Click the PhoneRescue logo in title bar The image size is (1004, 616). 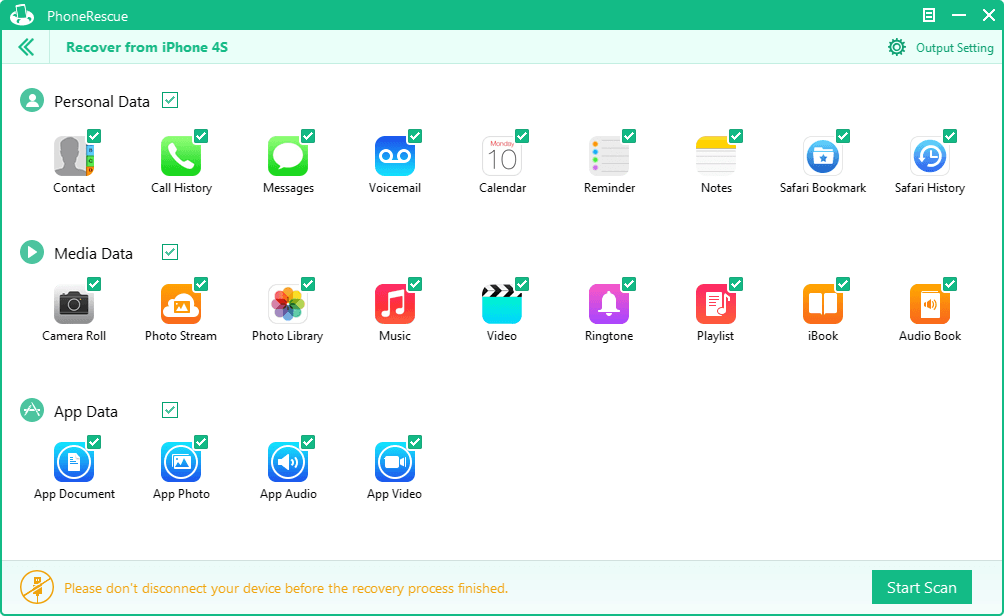[22, 15]
